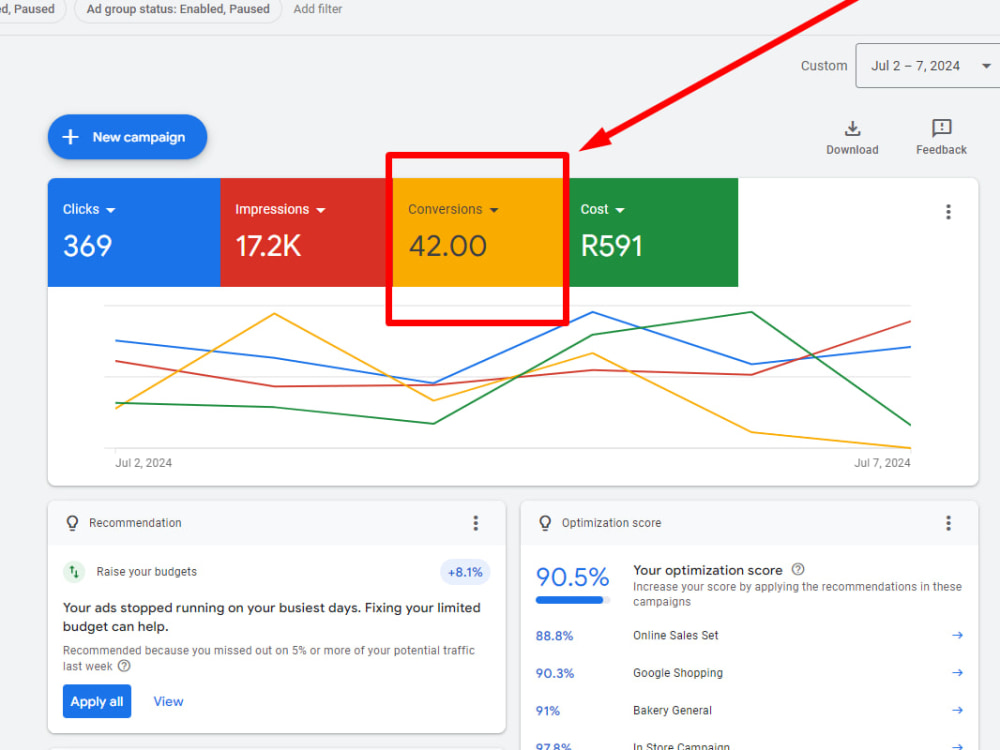Open the Recommendation card three-dot menu
Viewport: 1000px width, 750px height.
click(475, 524)
